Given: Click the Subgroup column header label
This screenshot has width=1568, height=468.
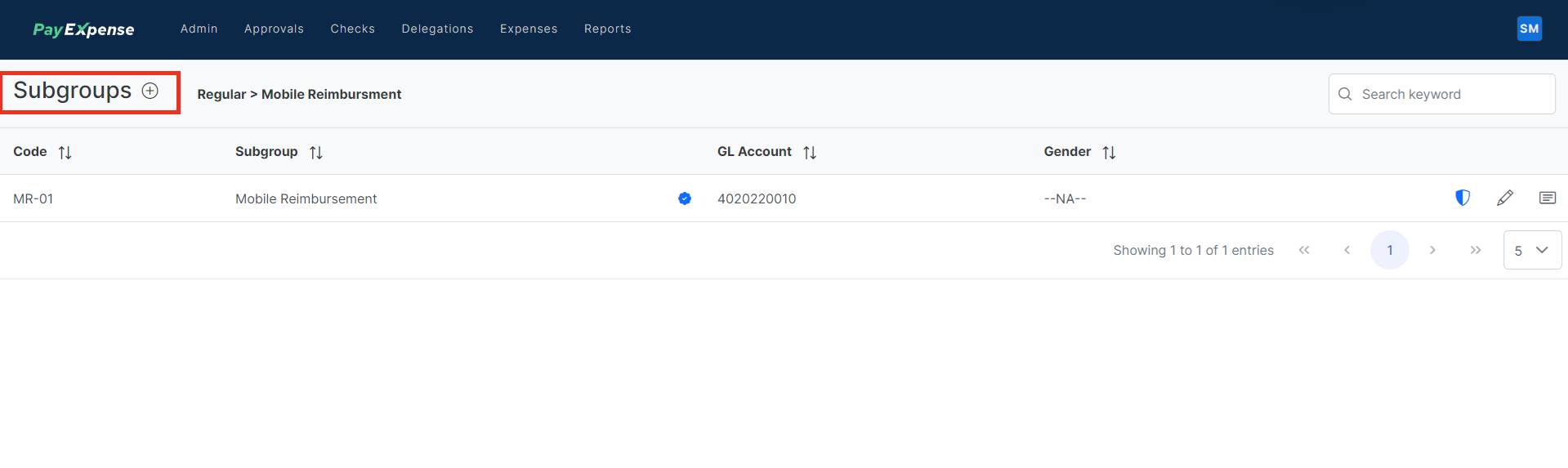Looking at the screenshot, I should click(x=266, y=152).
